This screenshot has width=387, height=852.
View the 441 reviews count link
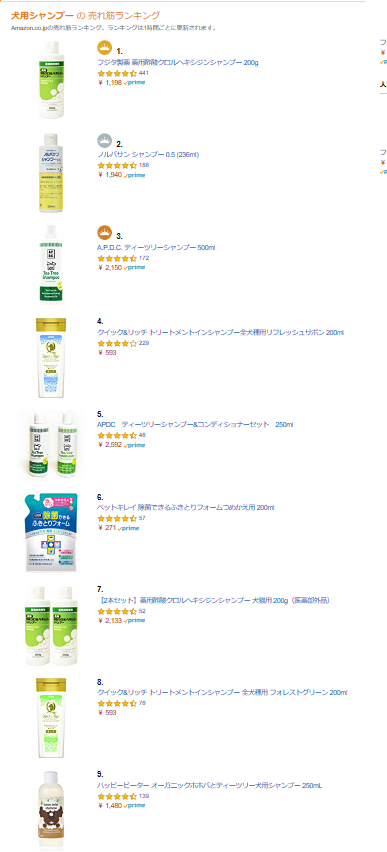point(144,73)
